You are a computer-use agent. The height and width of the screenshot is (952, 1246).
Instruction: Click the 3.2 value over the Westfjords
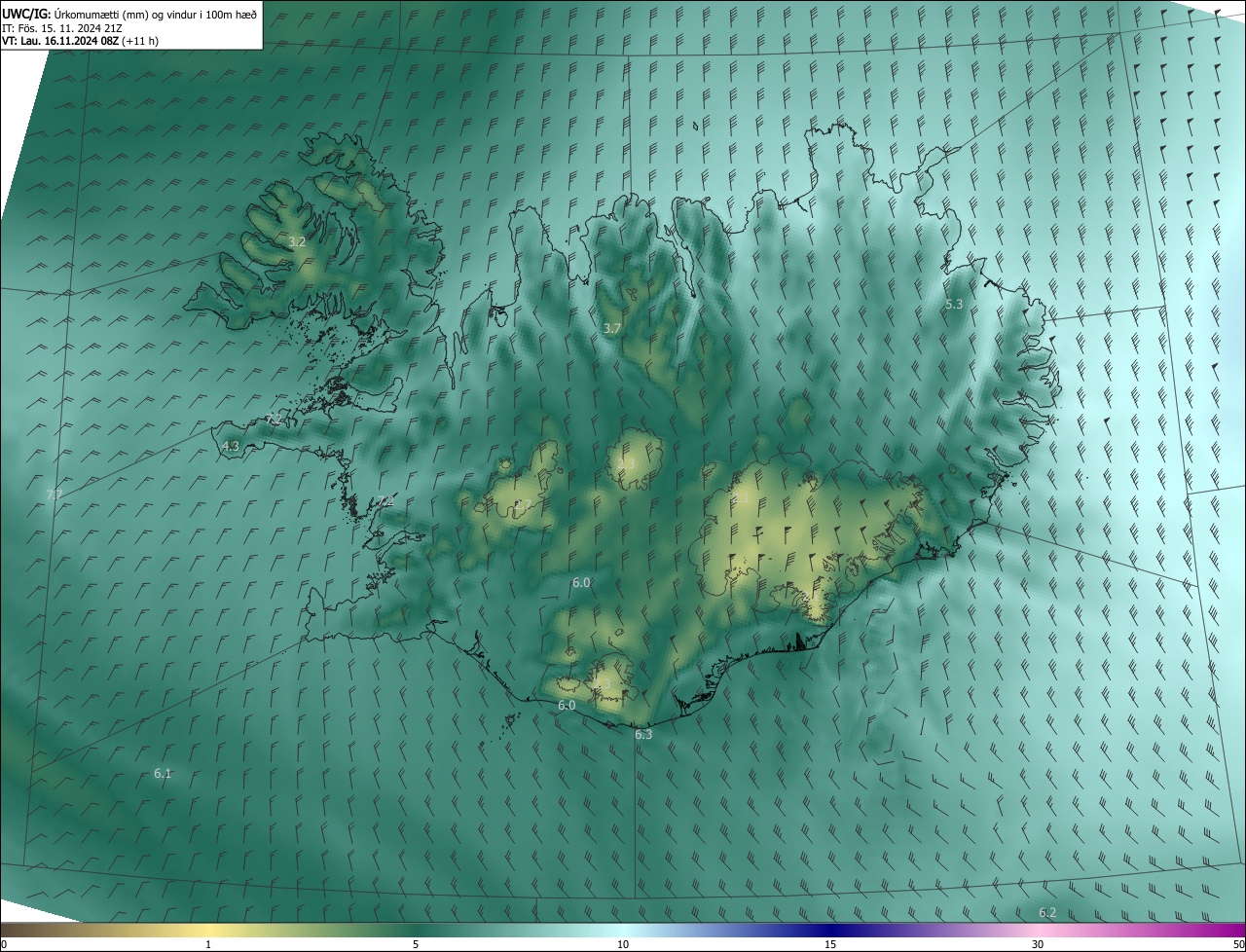point(297,241)
